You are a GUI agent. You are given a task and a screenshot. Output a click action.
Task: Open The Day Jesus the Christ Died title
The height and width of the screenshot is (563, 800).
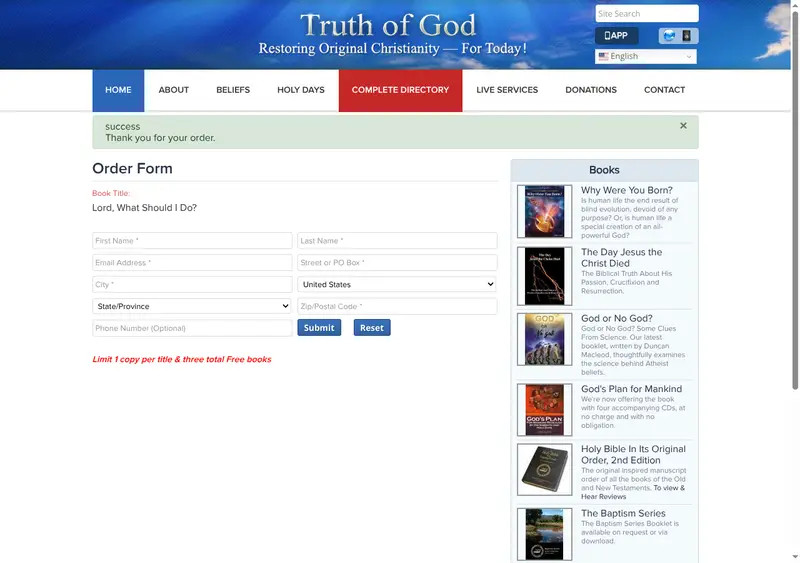[x=621, y=258]
